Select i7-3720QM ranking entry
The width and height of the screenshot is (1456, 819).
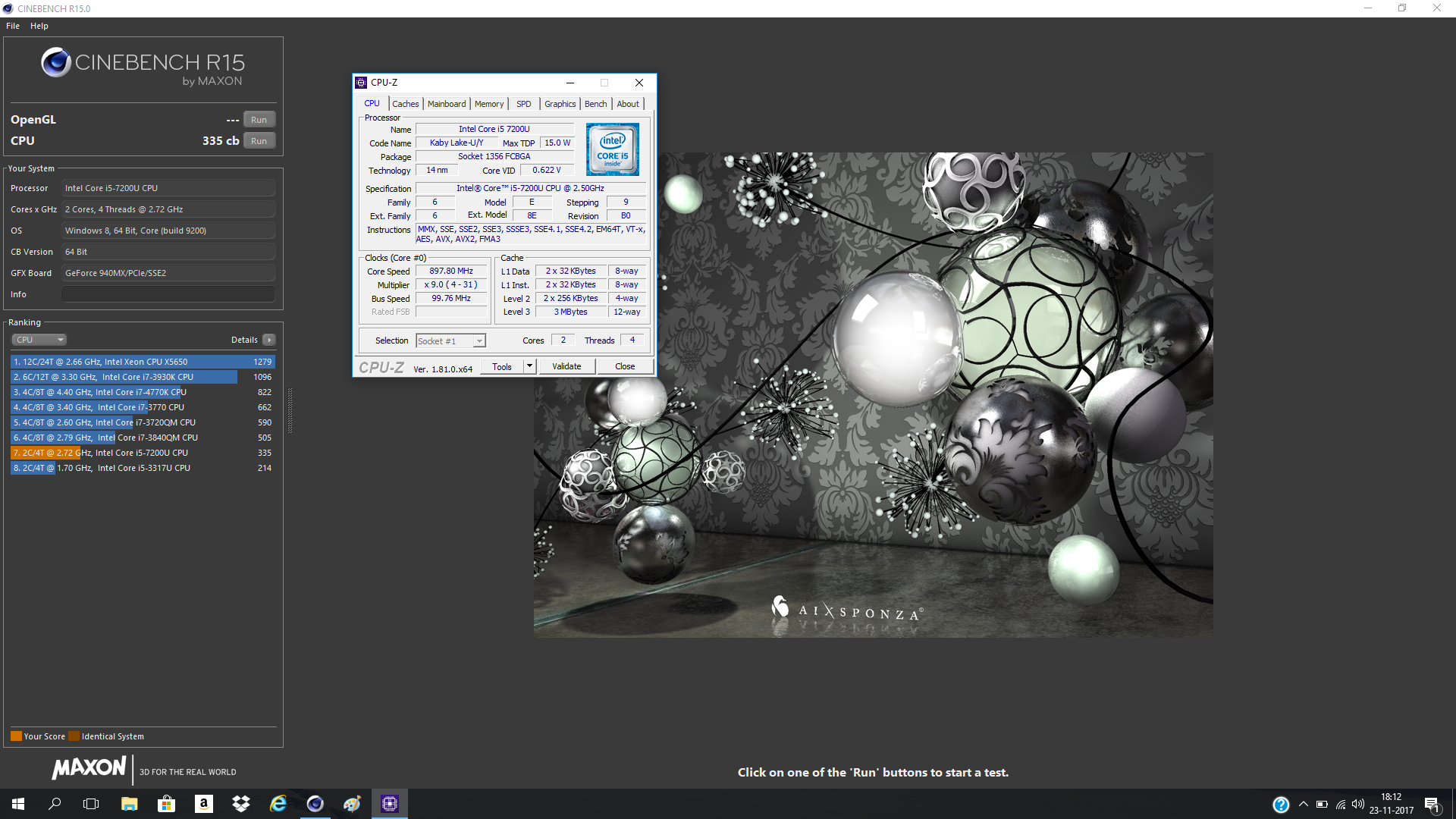coord(143,422)
